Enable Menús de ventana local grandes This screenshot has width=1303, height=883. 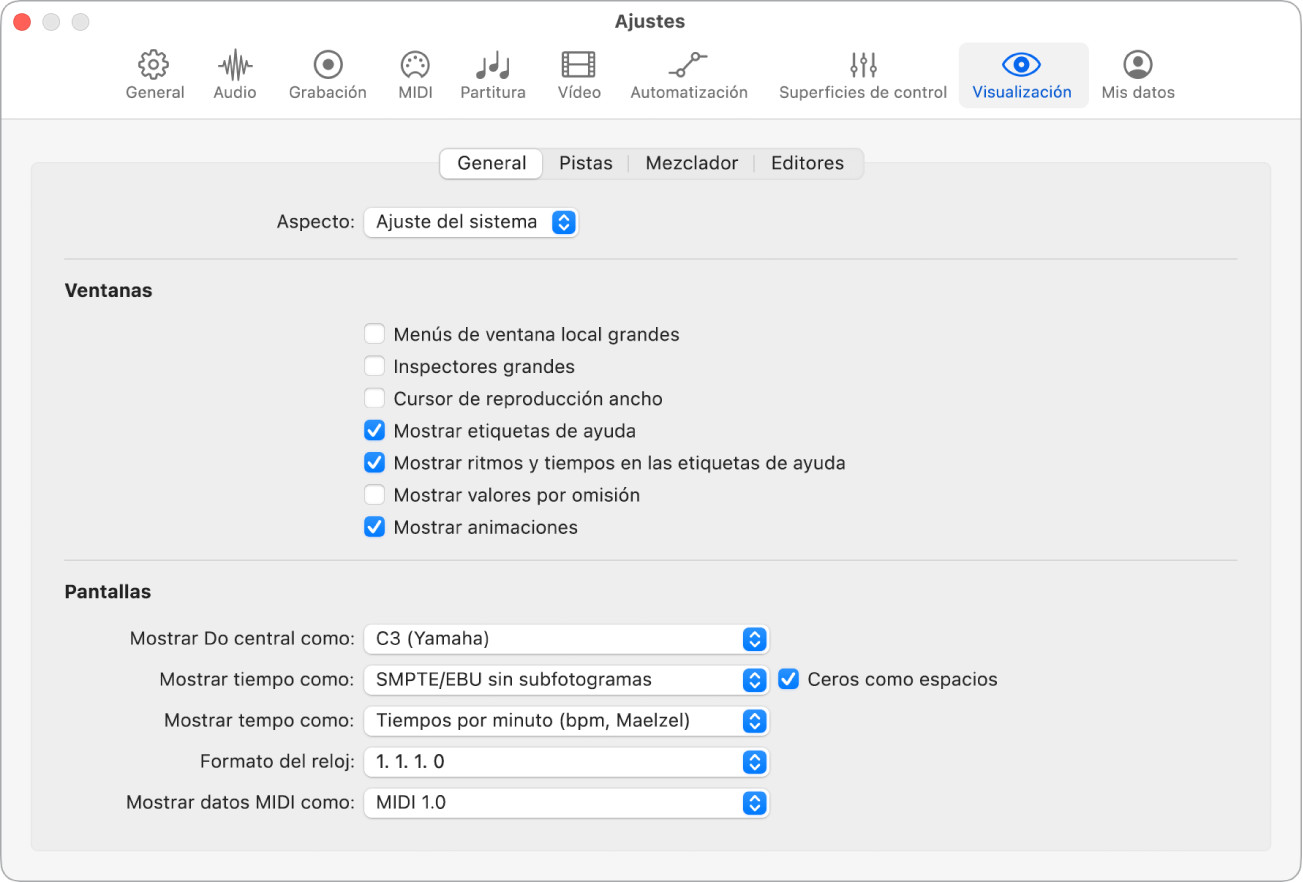tap(374, 335)
